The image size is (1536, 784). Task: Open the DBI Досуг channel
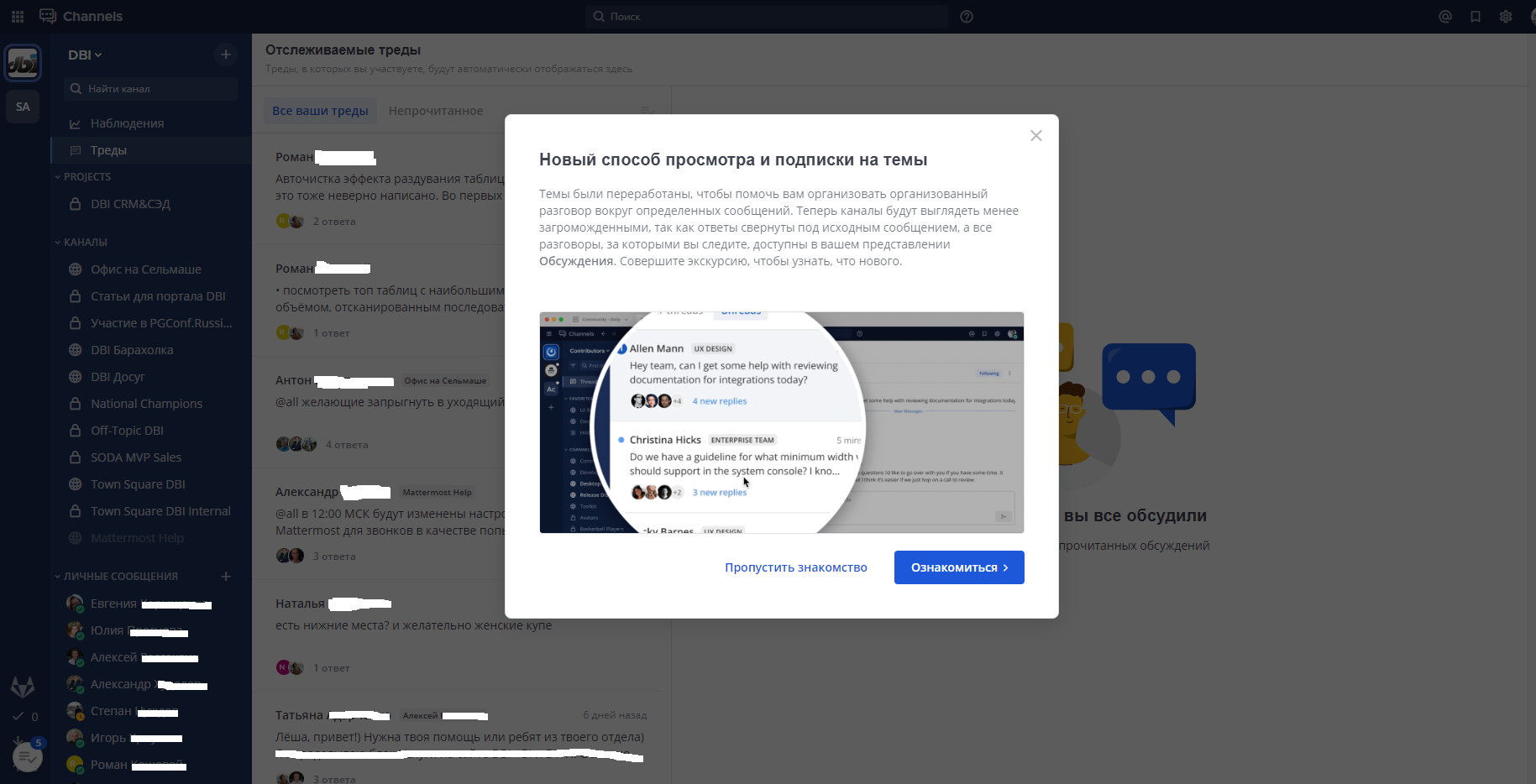tap(151, 377)
